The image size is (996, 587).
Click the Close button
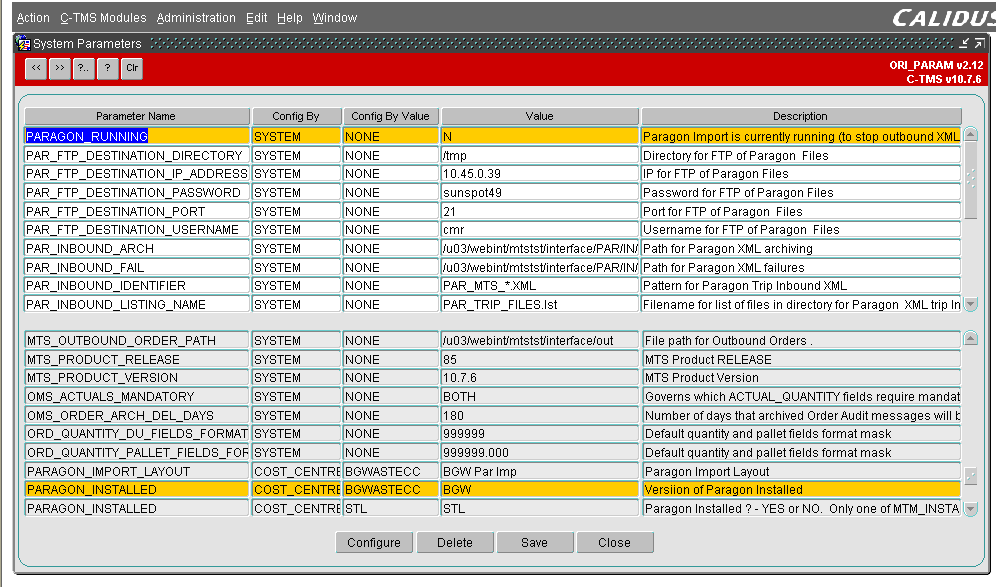[x=615, y=543]
